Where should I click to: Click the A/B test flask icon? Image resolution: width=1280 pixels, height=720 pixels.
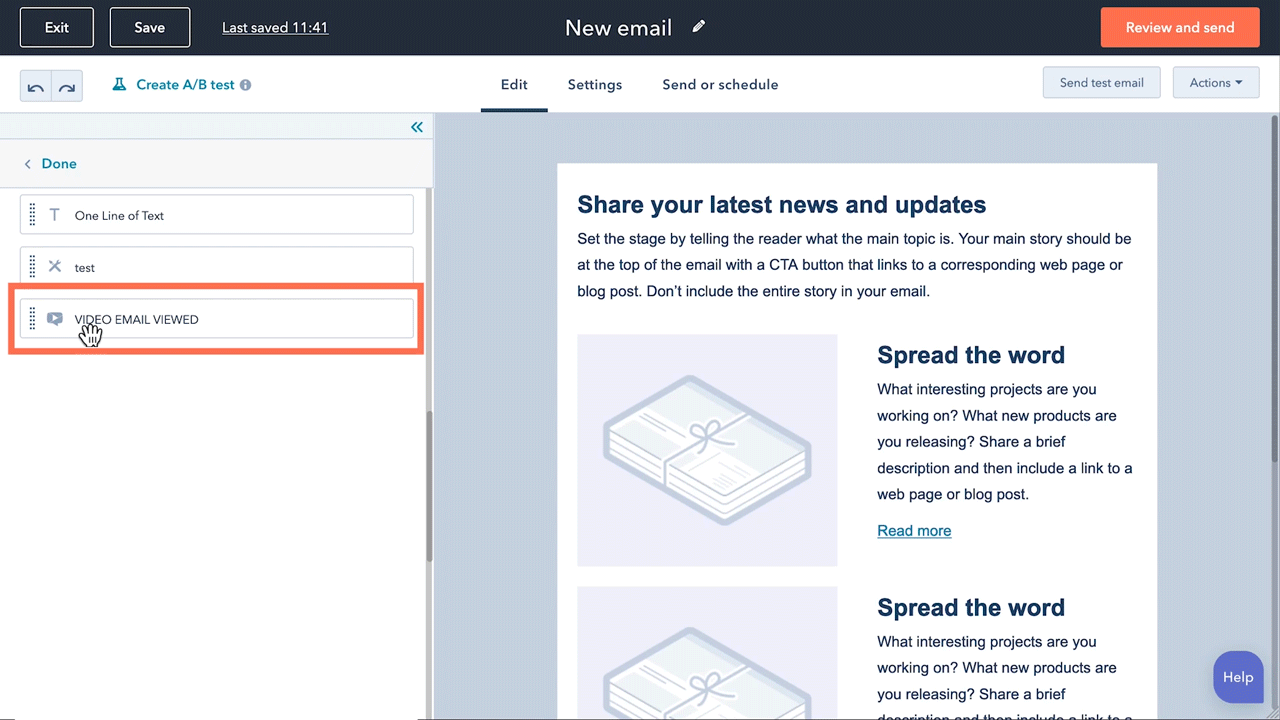click(x=119, y=85)
